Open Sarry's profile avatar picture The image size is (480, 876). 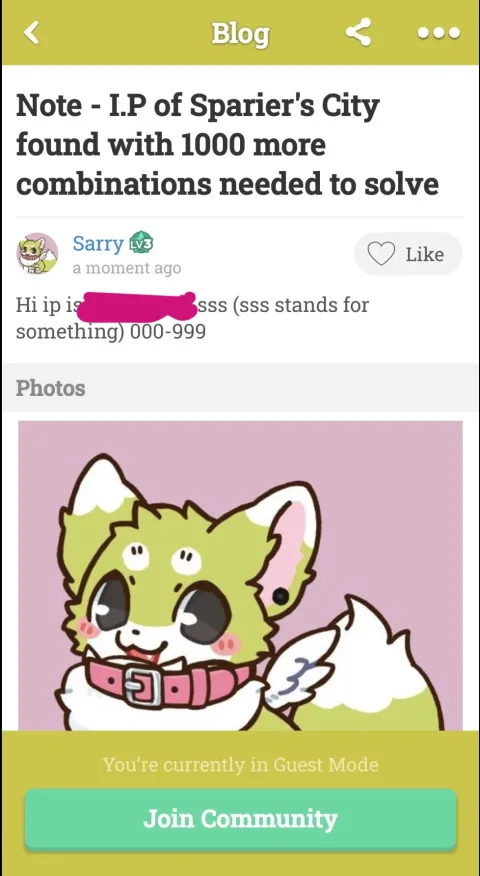pyautogui.click(x=37, y=254)
